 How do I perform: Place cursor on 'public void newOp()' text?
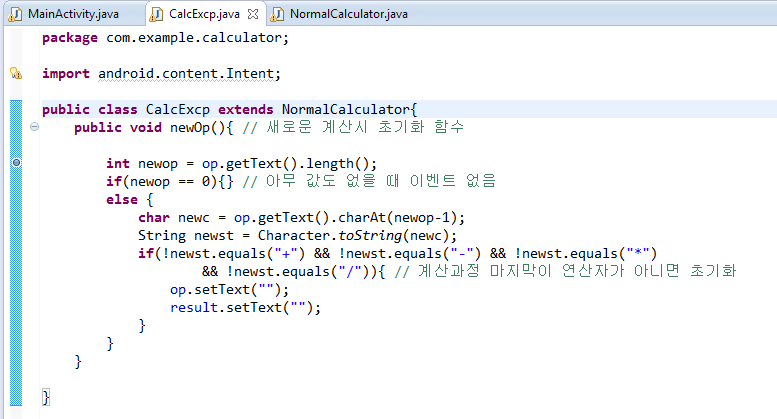(150, 127)
